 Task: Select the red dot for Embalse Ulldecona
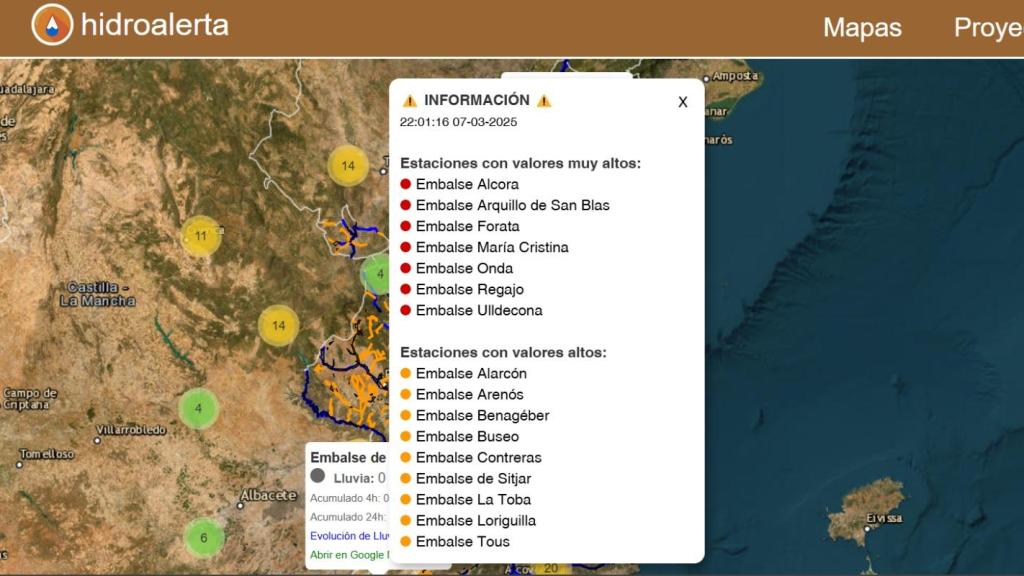coord(405,310)
